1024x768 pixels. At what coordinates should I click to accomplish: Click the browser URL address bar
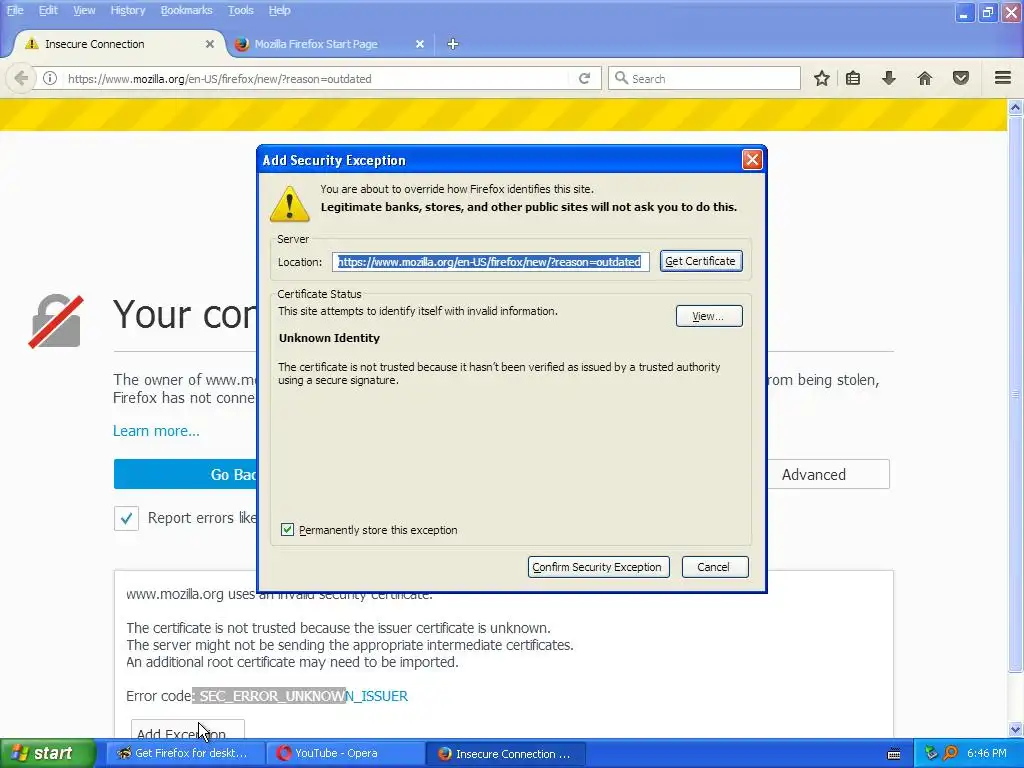(x=317, y=79)
